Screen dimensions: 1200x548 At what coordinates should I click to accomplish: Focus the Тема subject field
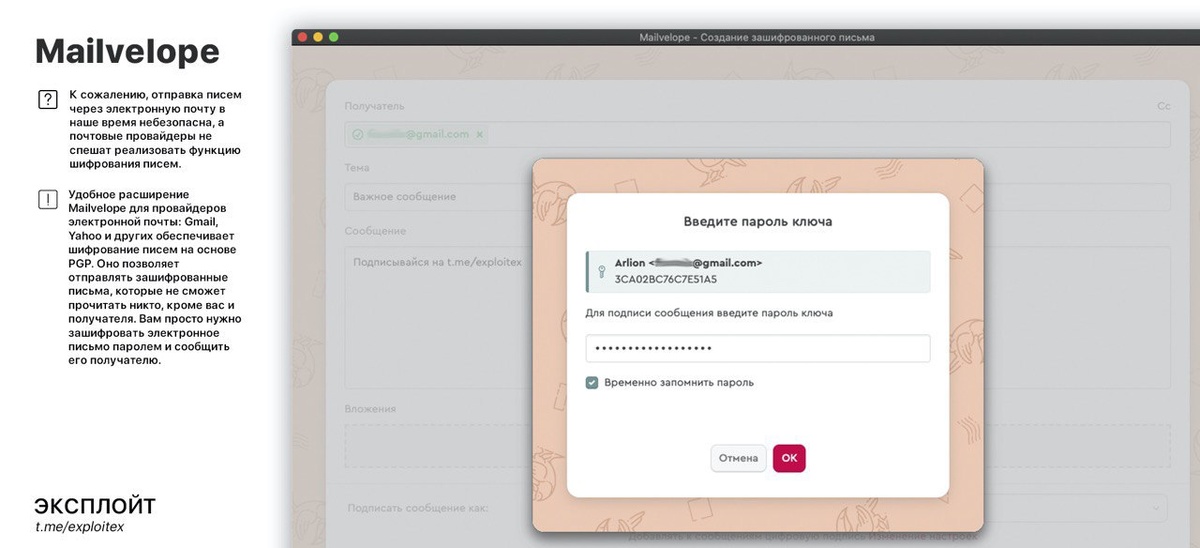(x=757, y=196)
